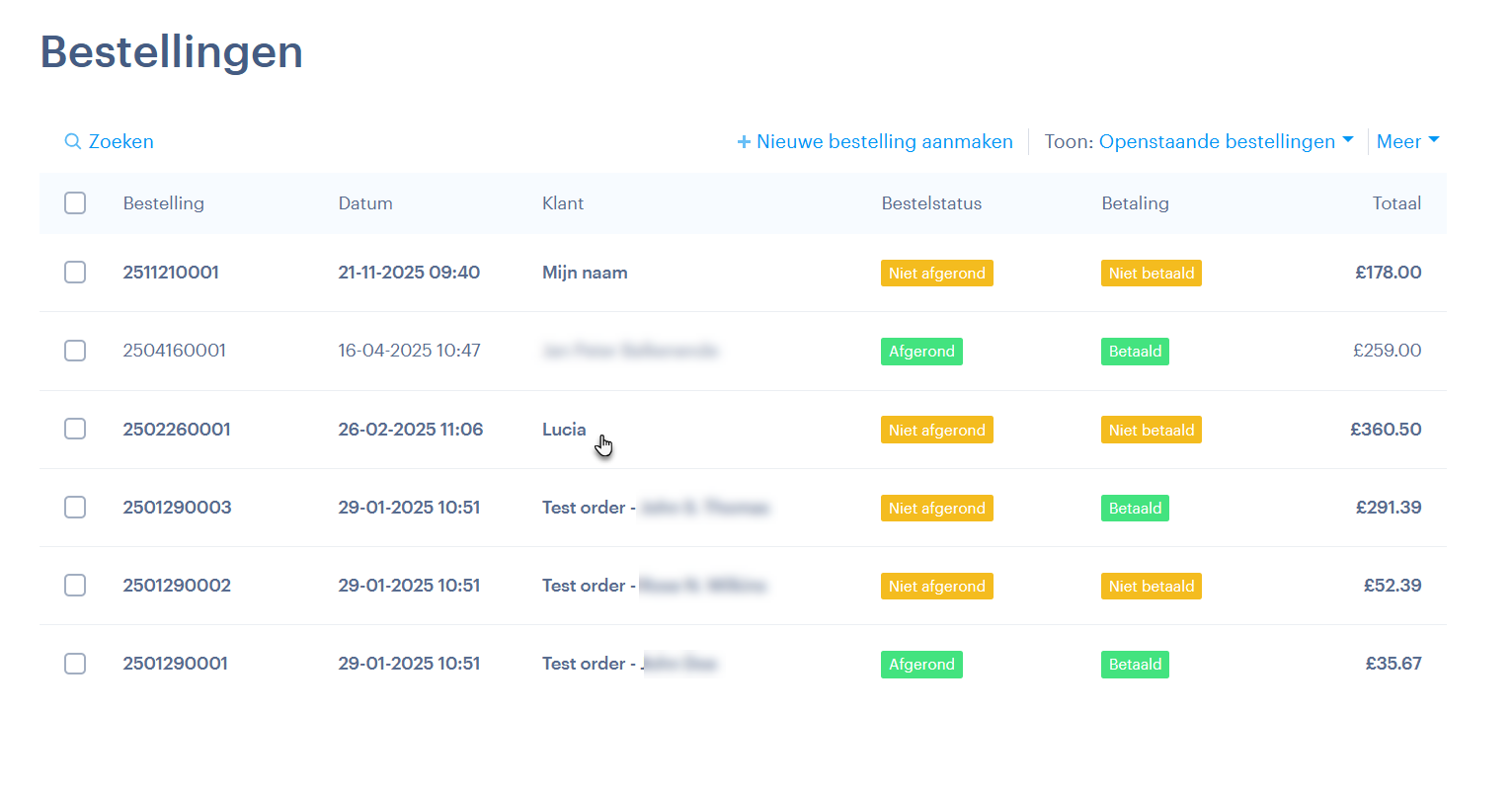Click total amount £259.00
The height and width of the screenshot is (793, 1512).
point(1388,351)
